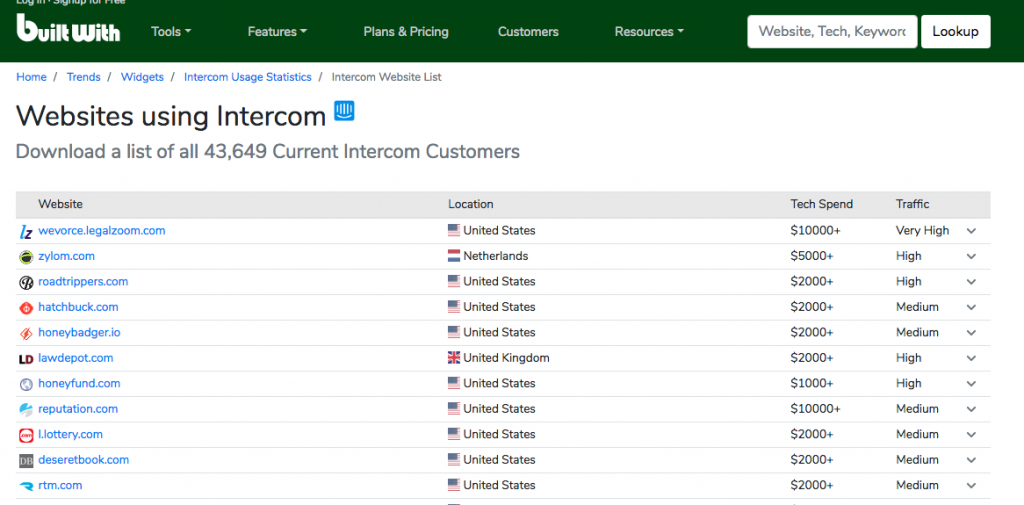This screenshot has height=505, width=1024.
Task: Click the US flag in reputation.com row
Action: tap(454, 409)
